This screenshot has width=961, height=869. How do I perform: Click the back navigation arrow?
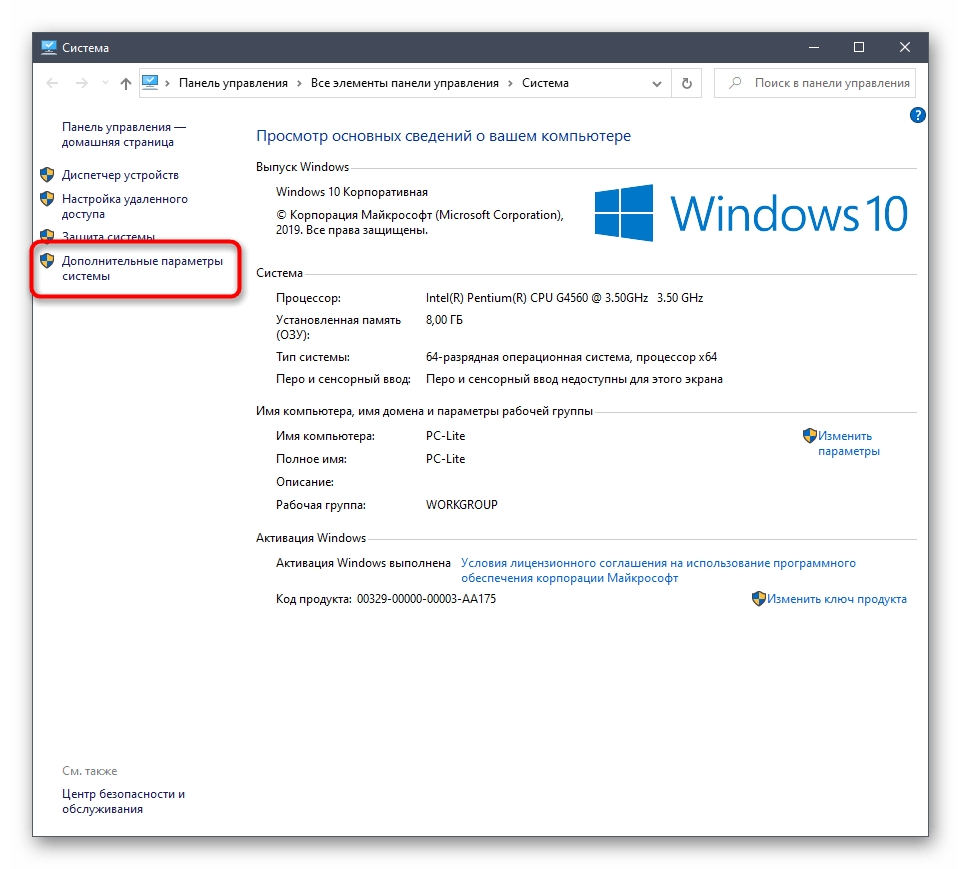point(51,83)
